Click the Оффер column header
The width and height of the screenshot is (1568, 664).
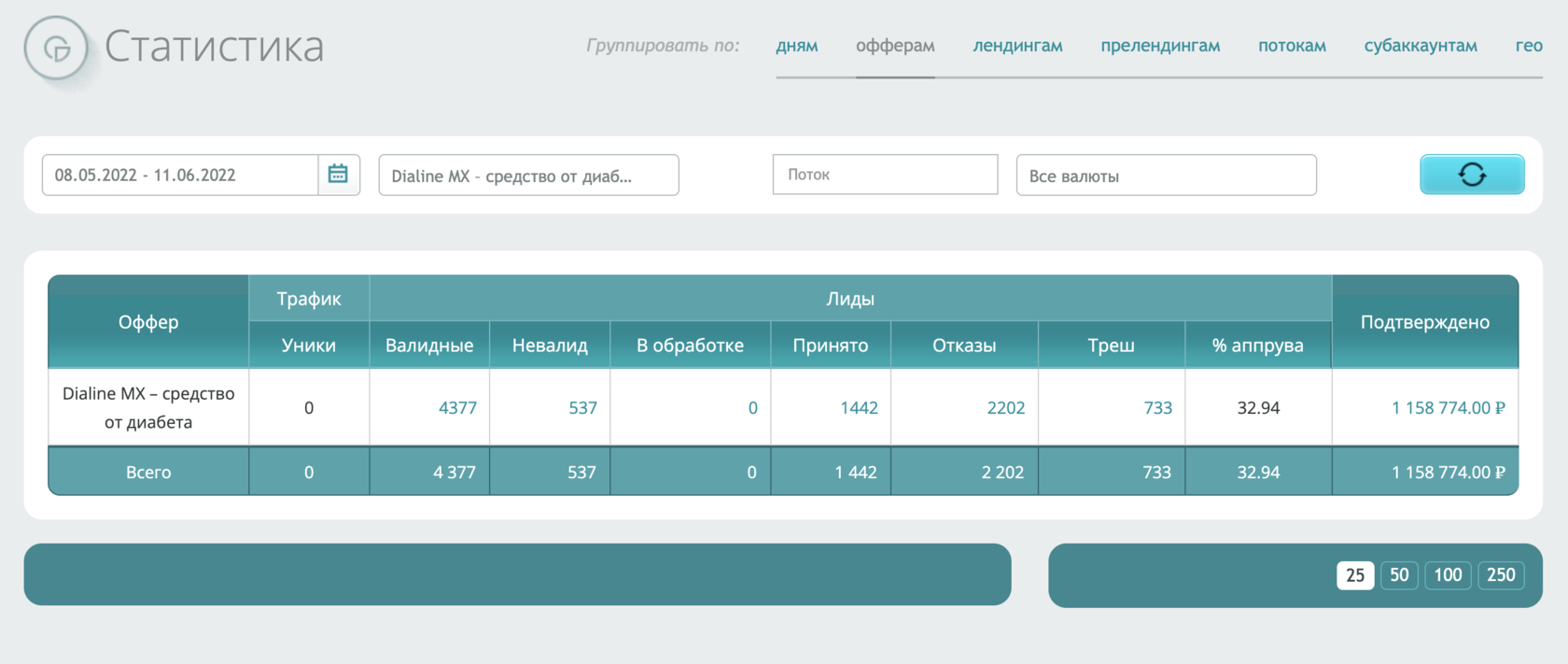tap(148, 322)
